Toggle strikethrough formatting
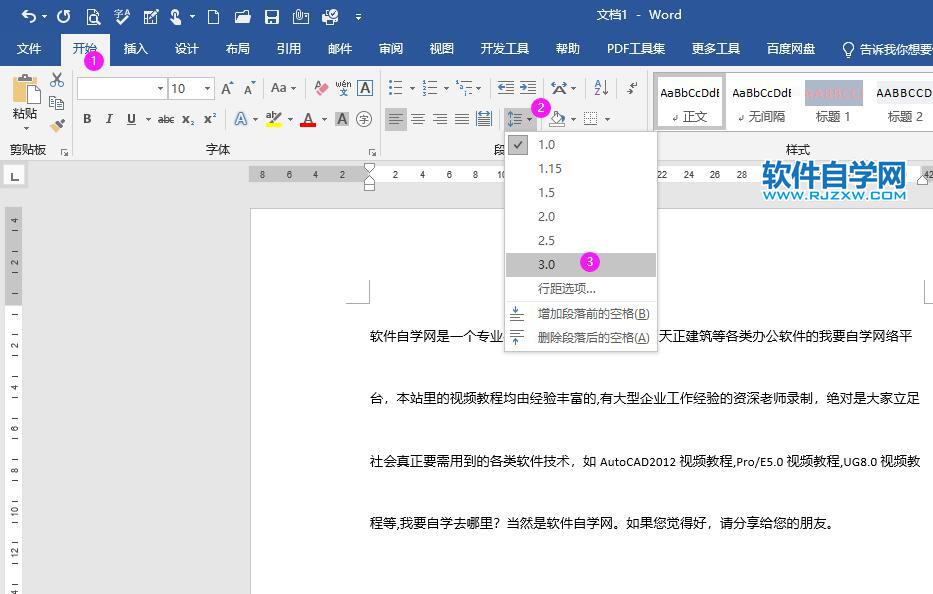 point(167,117)
